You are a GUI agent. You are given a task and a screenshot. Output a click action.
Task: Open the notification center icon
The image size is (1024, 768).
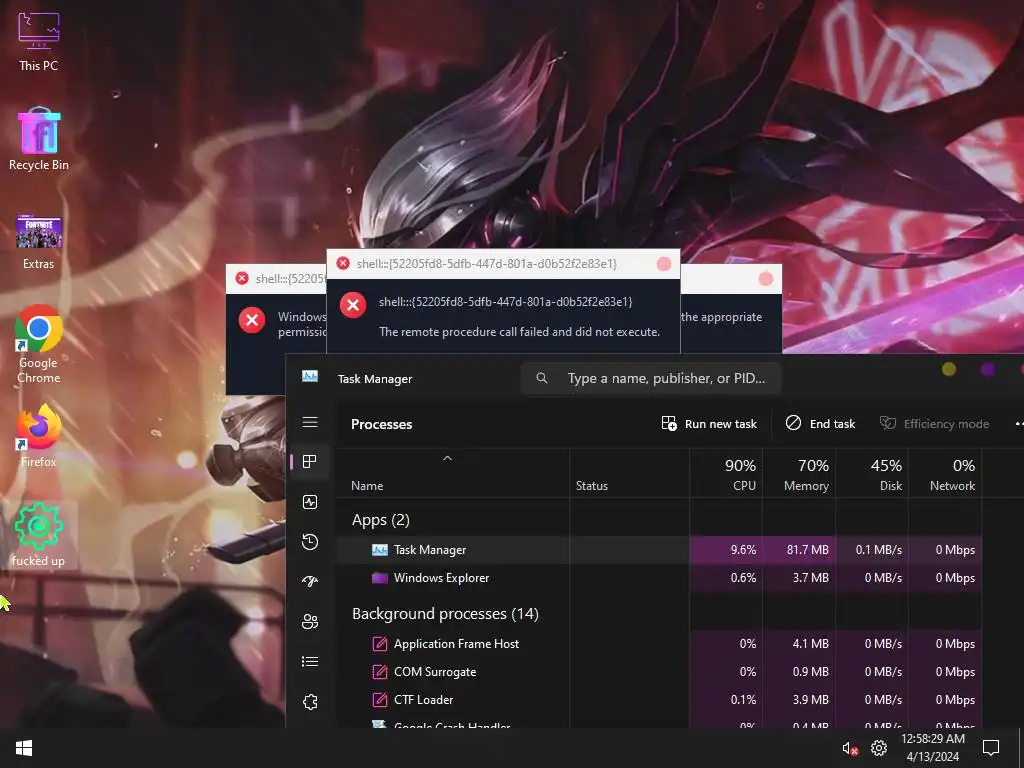point(991,748)
